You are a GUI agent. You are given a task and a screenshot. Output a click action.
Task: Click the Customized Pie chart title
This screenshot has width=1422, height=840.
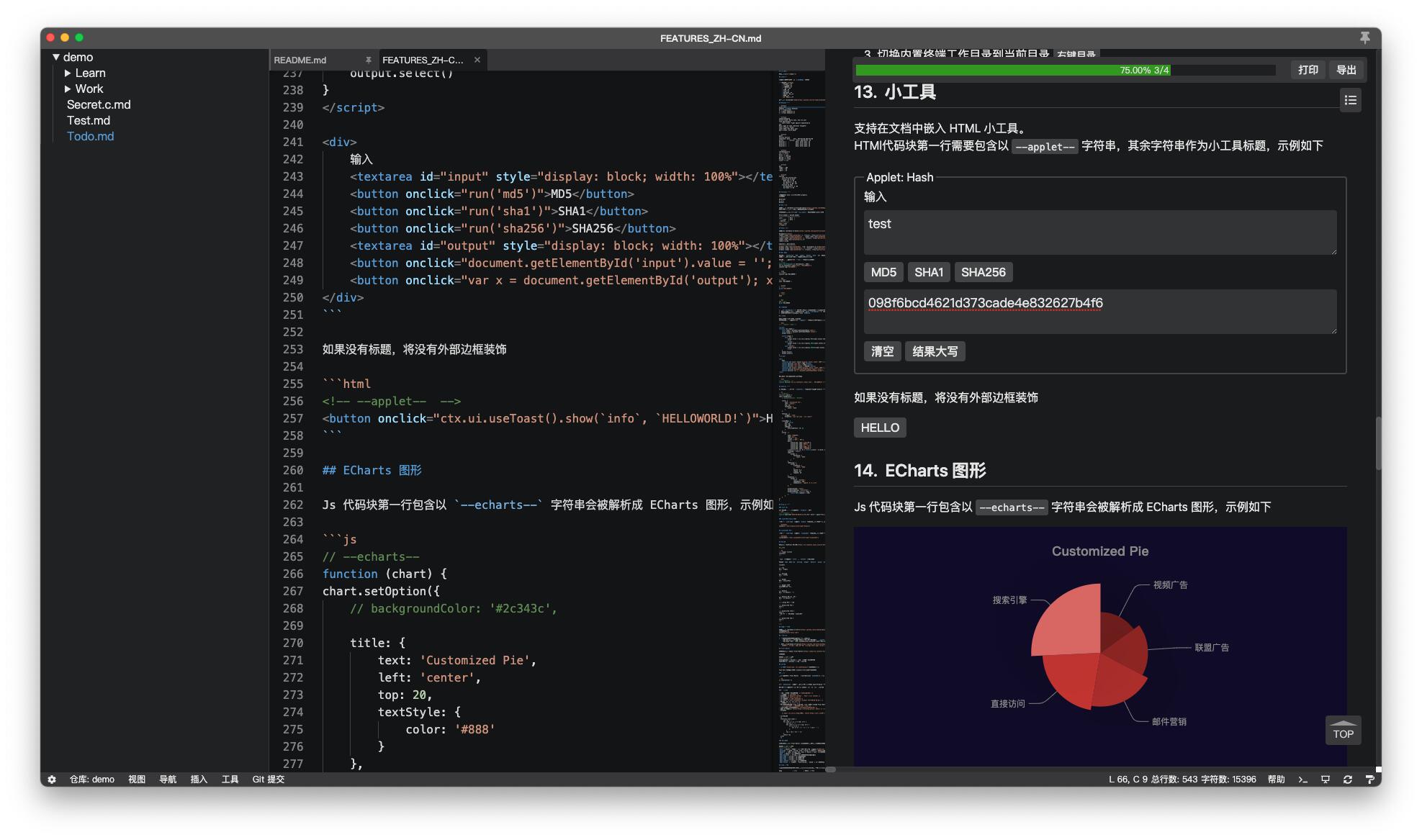(1099, 551)
